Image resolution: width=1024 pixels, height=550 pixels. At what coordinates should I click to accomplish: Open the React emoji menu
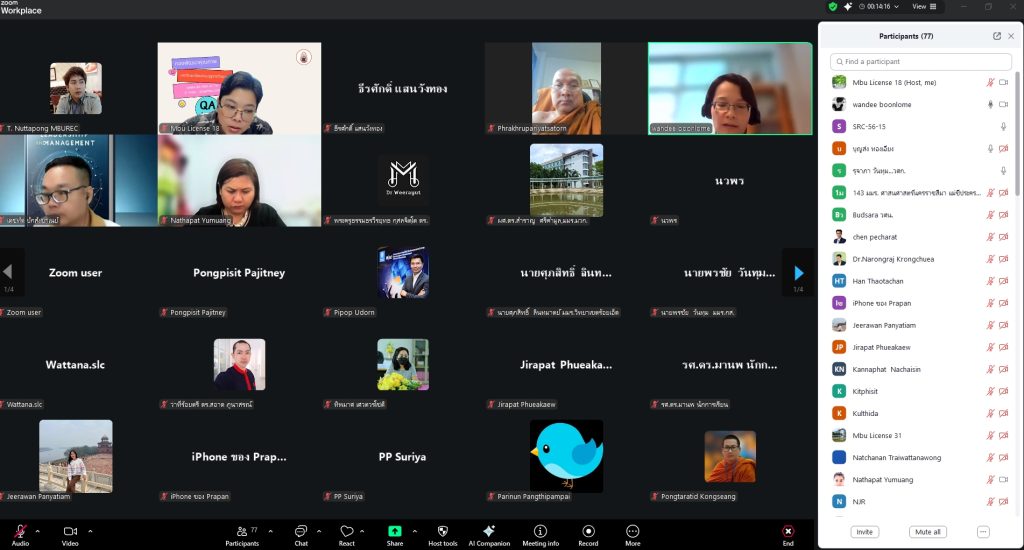point(347,531)
